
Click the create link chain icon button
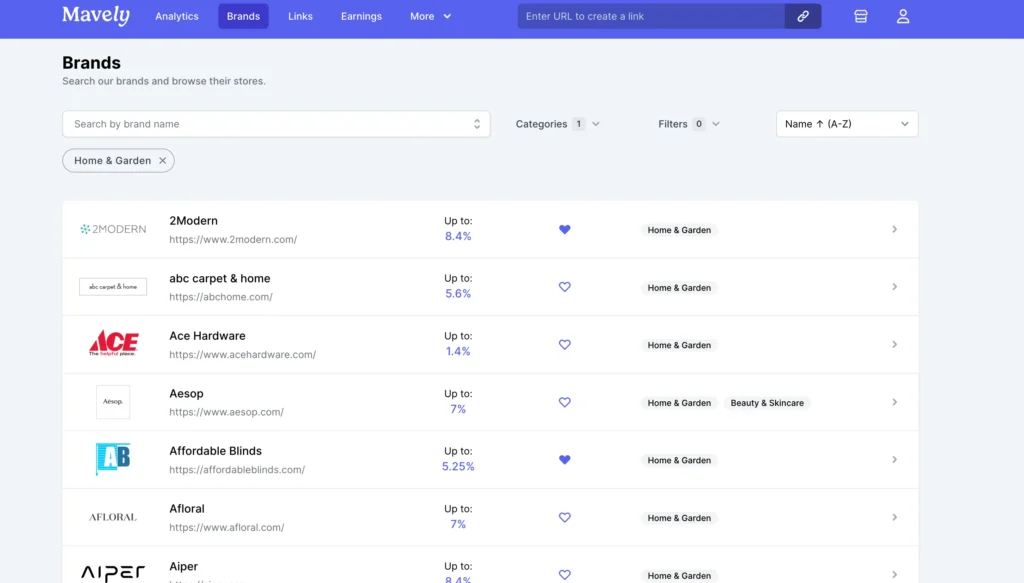[803, 16]
